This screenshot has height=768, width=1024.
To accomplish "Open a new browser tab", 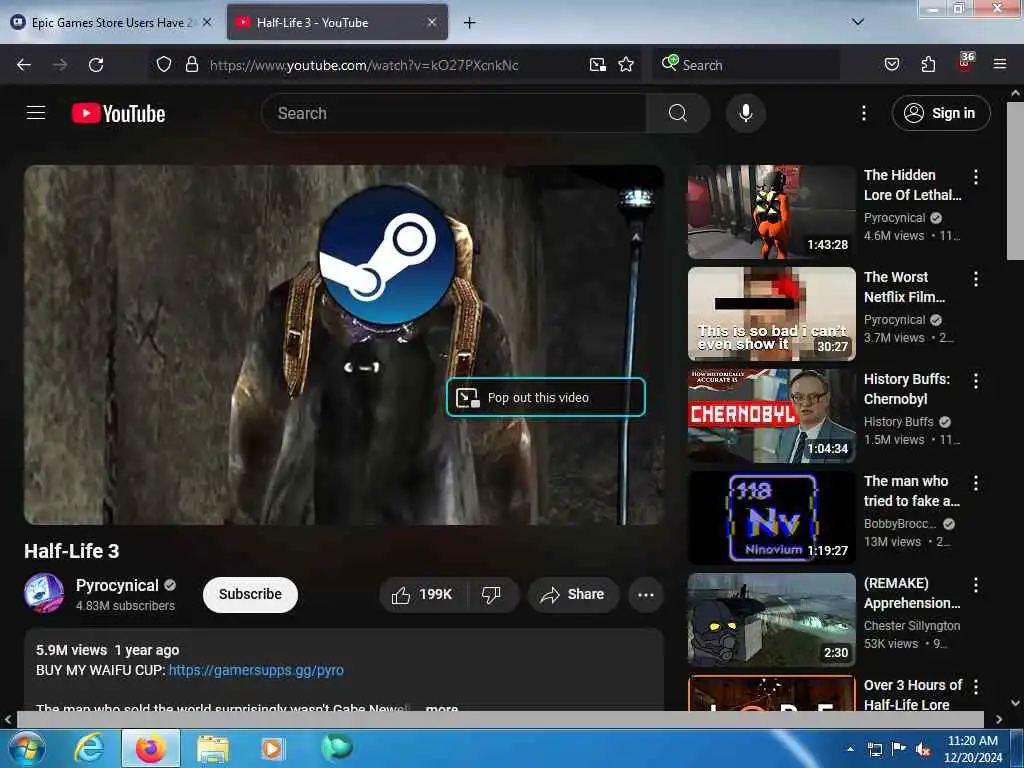I will (469, 23).
